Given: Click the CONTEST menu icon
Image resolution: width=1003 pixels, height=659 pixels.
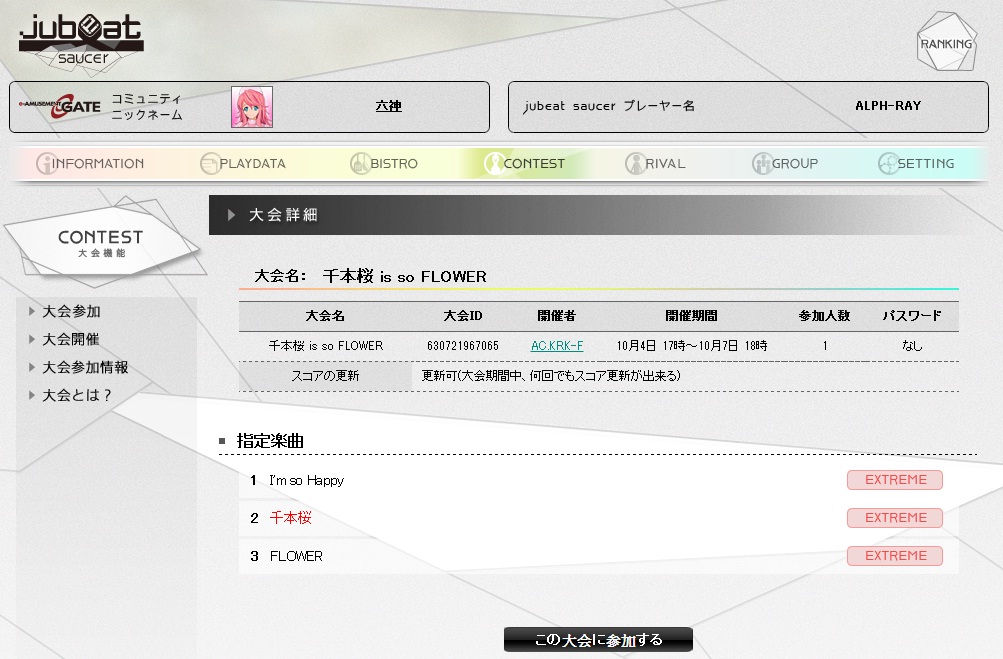Looking at the screenshot, I should (x=493, y=163).
